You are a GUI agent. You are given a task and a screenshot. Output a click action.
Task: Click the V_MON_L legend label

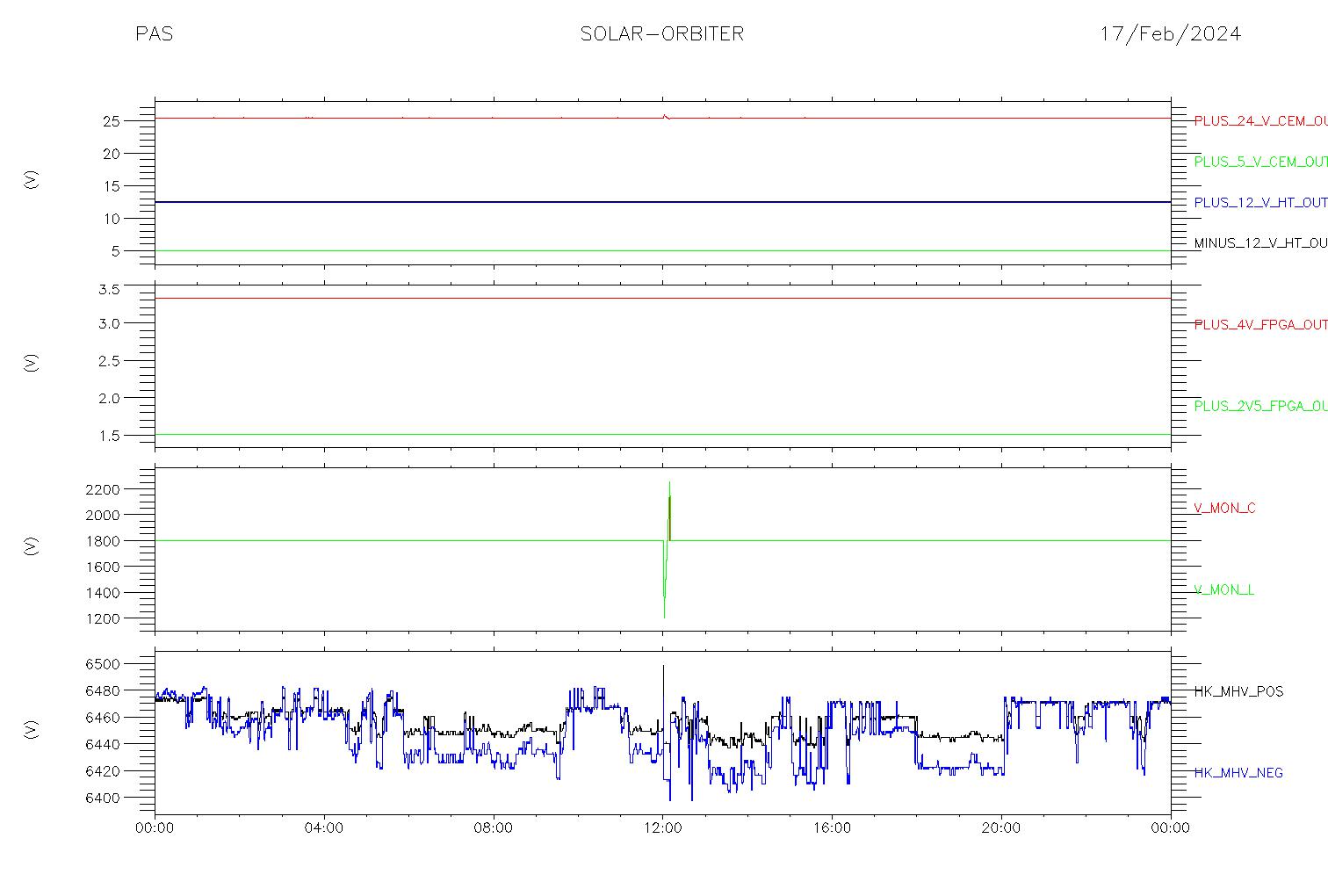coord(1223,590)
